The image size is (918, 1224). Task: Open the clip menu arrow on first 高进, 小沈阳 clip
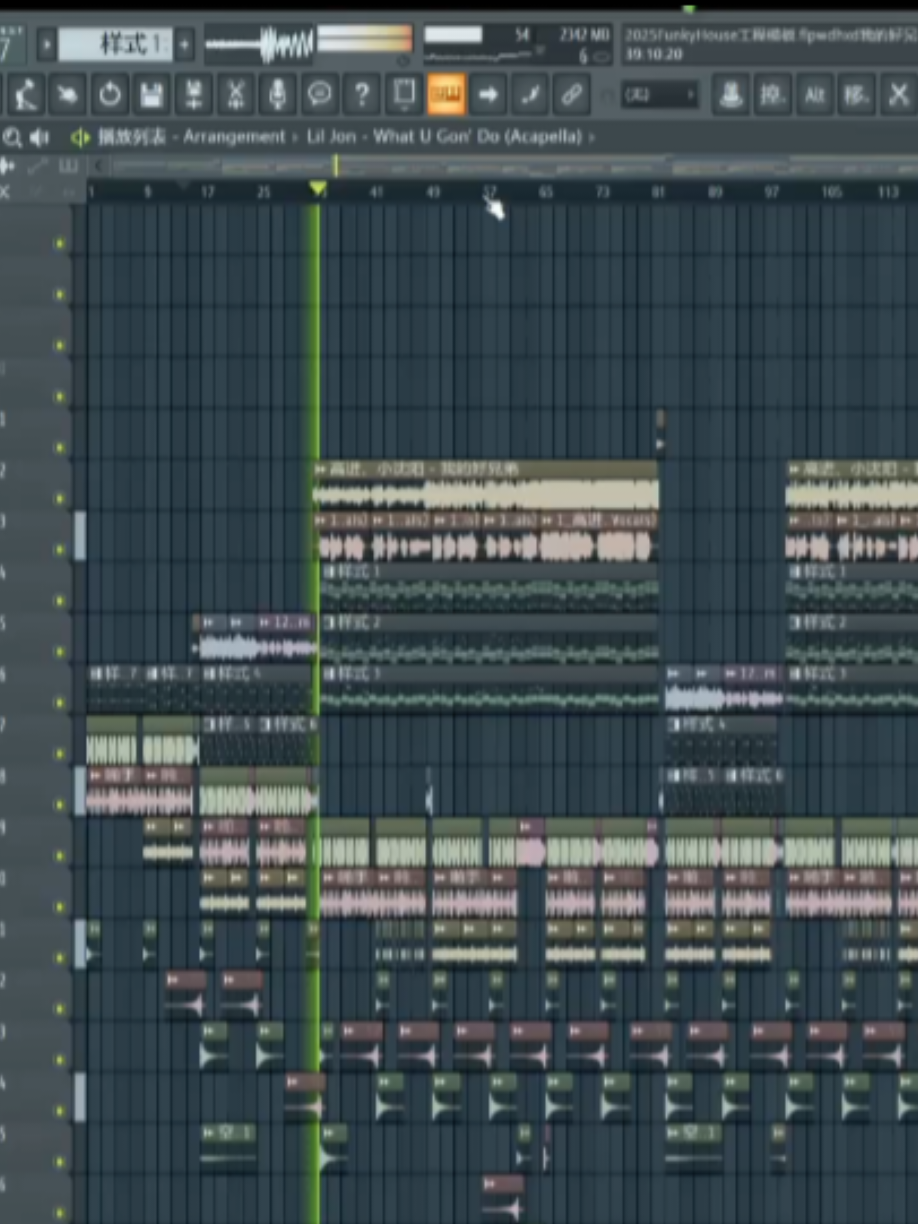[x=320, y=468]
